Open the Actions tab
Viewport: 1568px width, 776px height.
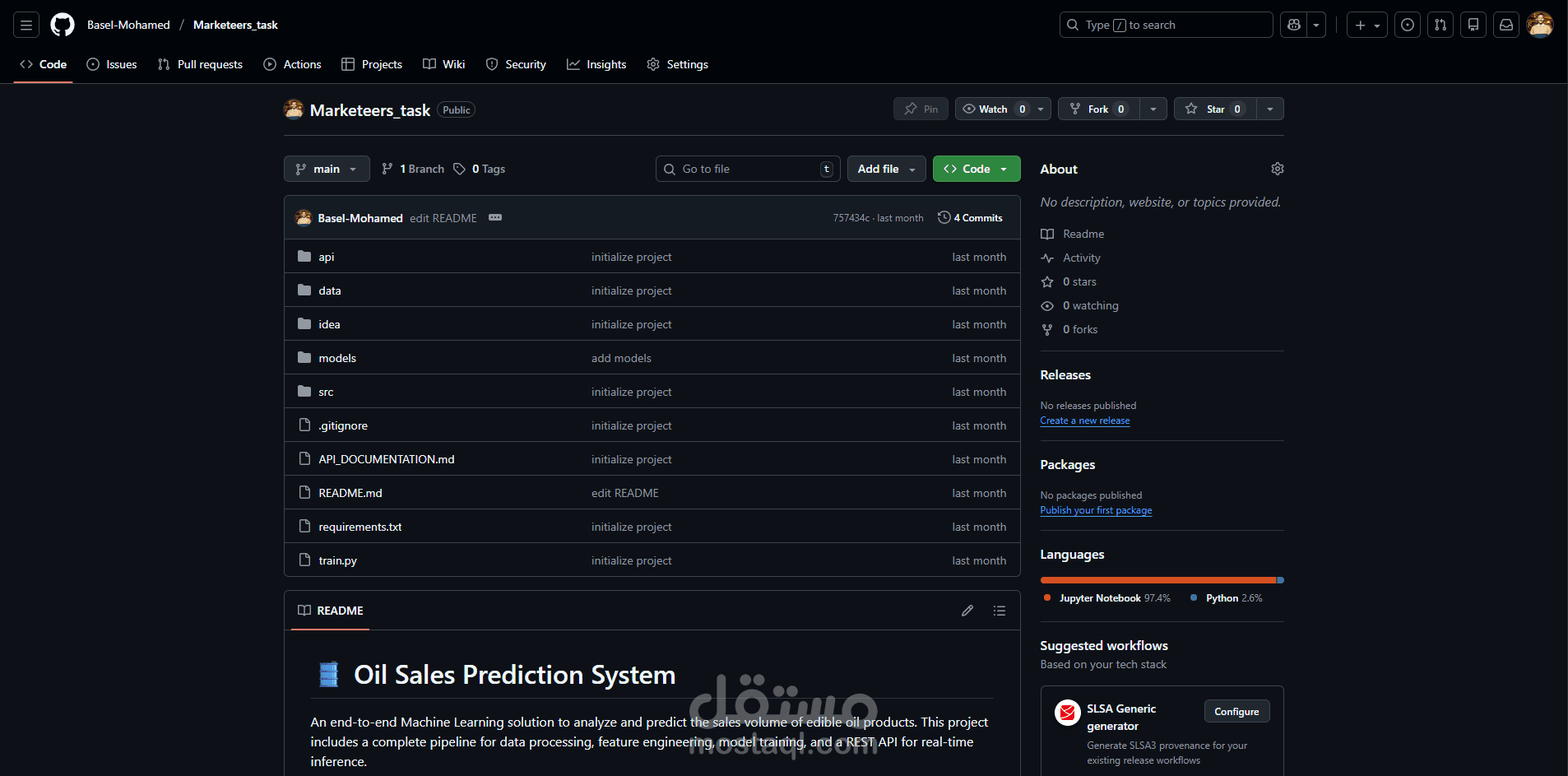tap(292, 64)
